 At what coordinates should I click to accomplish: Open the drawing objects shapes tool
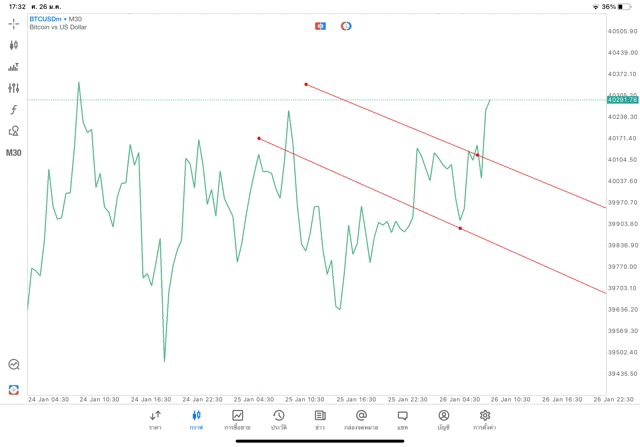14,131
